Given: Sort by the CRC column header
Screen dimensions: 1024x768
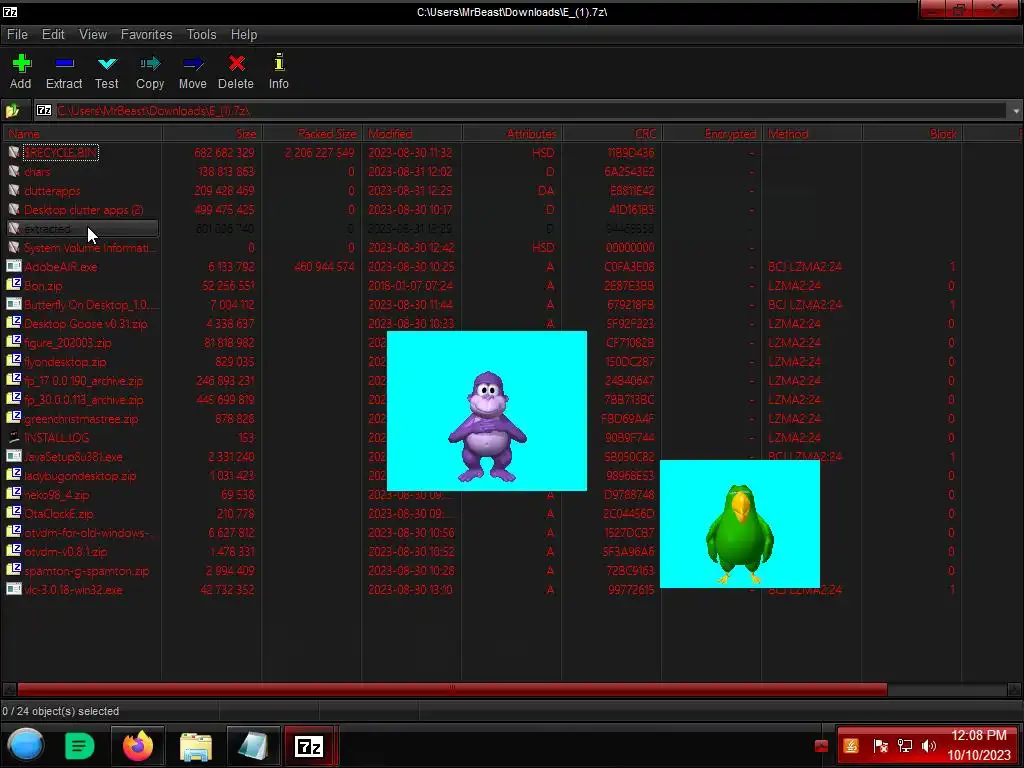Looking at the screenshot, I should tap(612, 134).
